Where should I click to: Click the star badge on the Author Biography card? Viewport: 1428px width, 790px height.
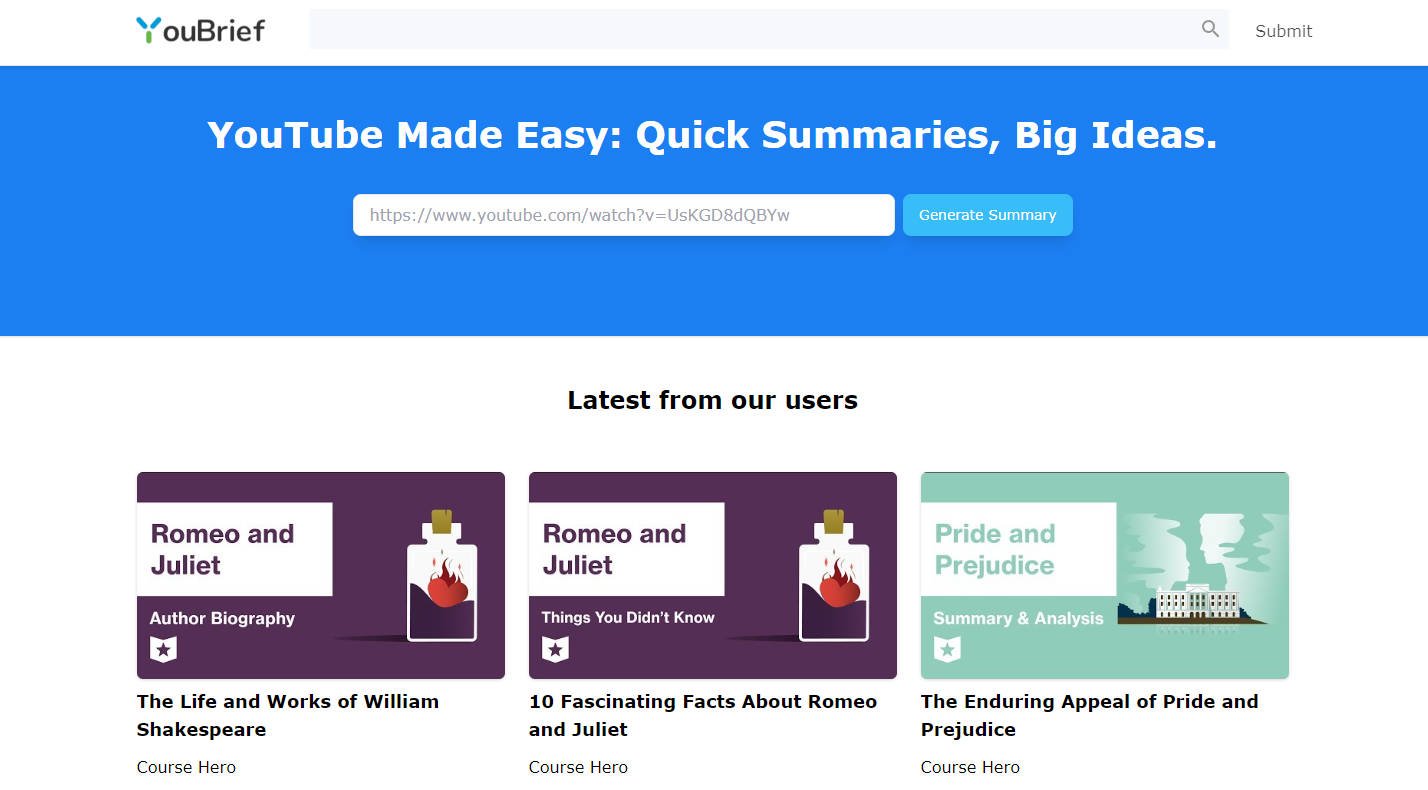pos(163,650)
